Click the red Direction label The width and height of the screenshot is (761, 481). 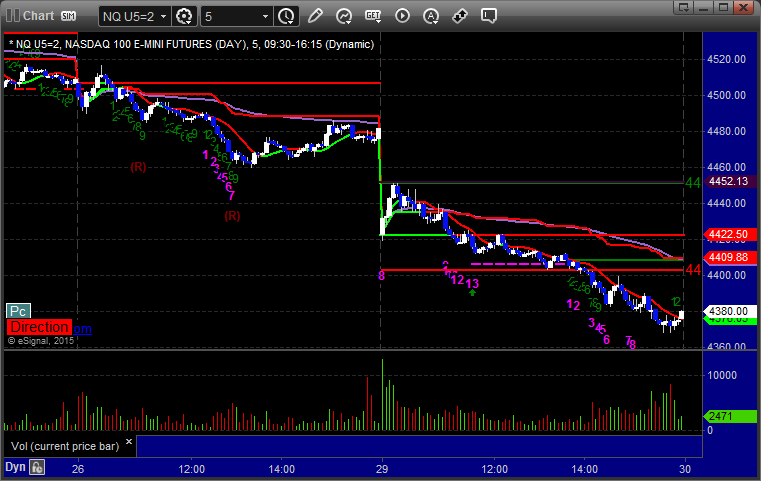(39, 327)
